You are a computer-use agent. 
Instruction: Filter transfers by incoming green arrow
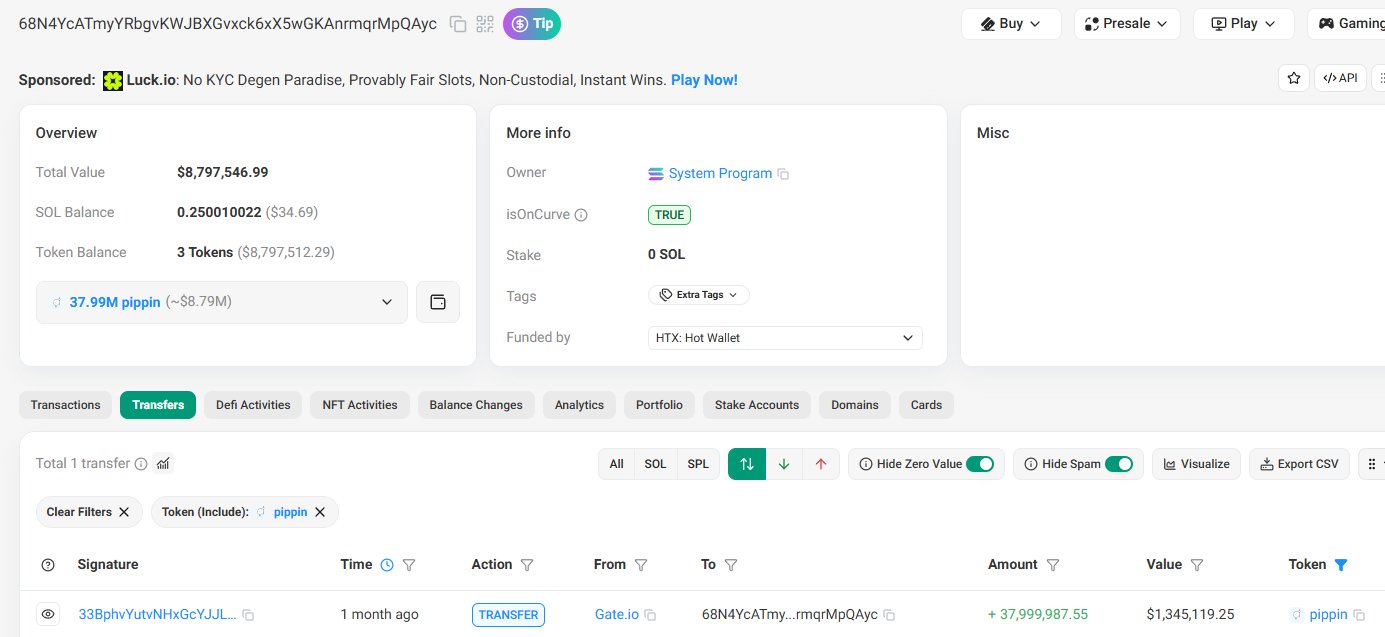coord(784,464)
